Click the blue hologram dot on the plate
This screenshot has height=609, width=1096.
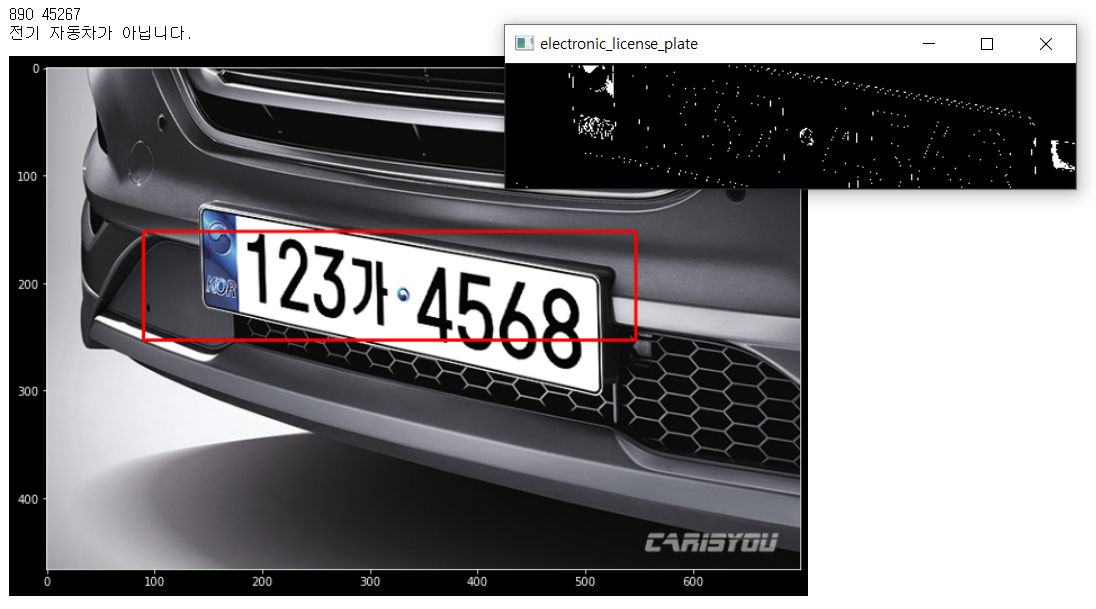pos(403,293)
